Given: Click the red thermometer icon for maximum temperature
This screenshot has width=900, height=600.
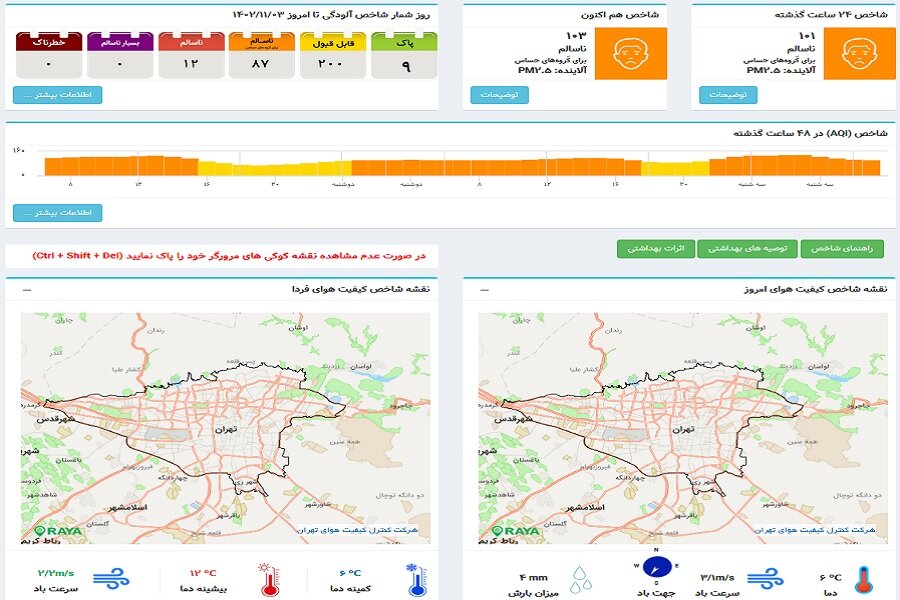Looking at the screenshot, I should 267,577.
